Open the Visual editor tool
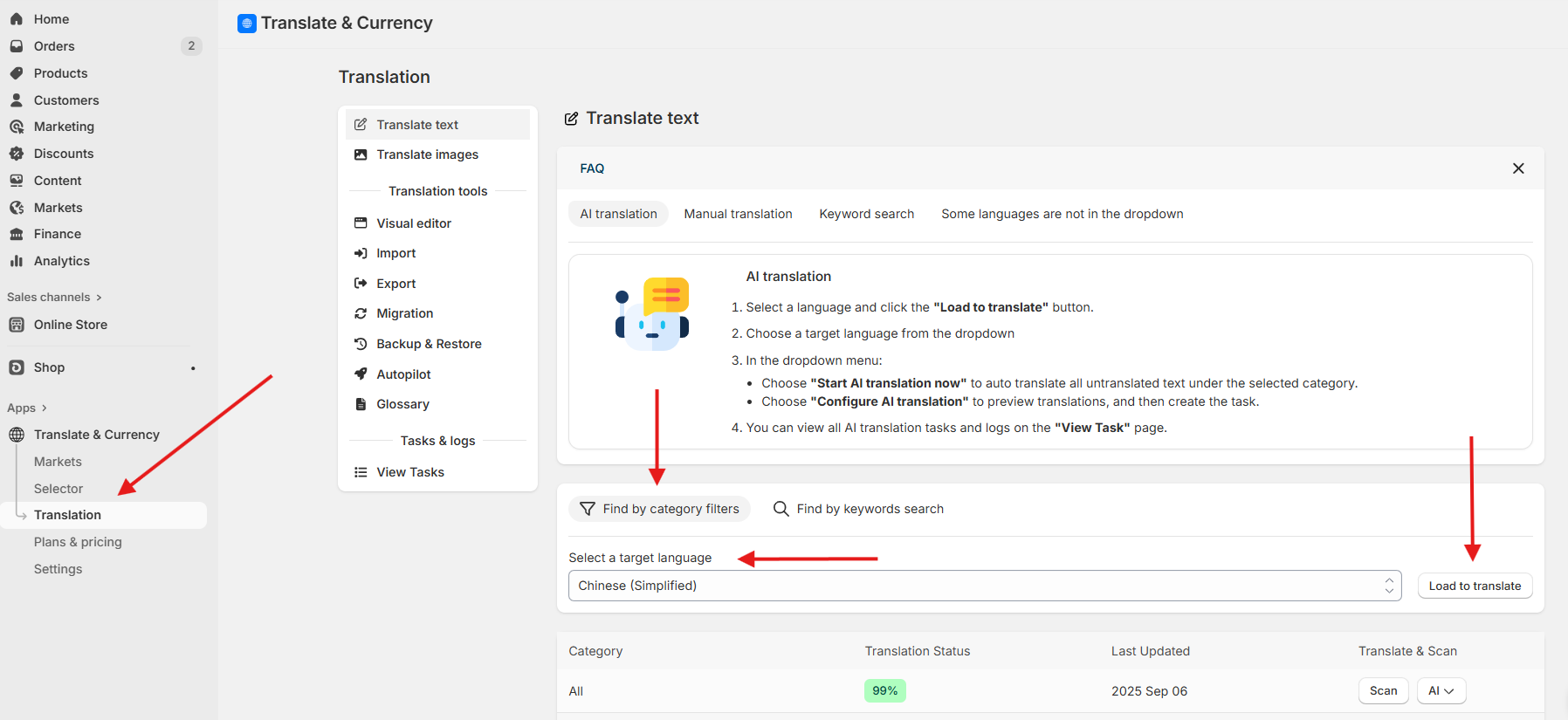 [414, 223]
